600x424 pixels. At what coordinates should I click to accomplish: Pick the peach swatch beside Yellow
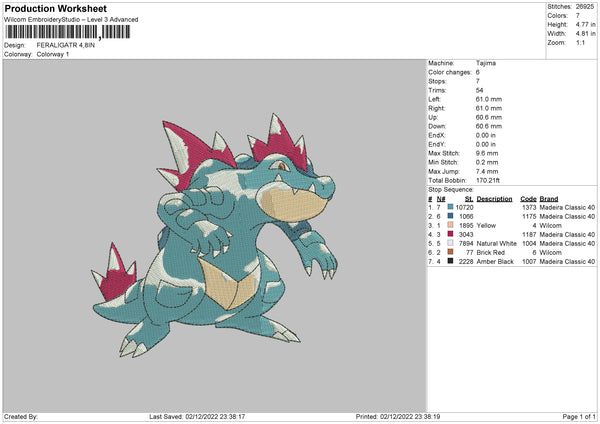coord(450,225)
